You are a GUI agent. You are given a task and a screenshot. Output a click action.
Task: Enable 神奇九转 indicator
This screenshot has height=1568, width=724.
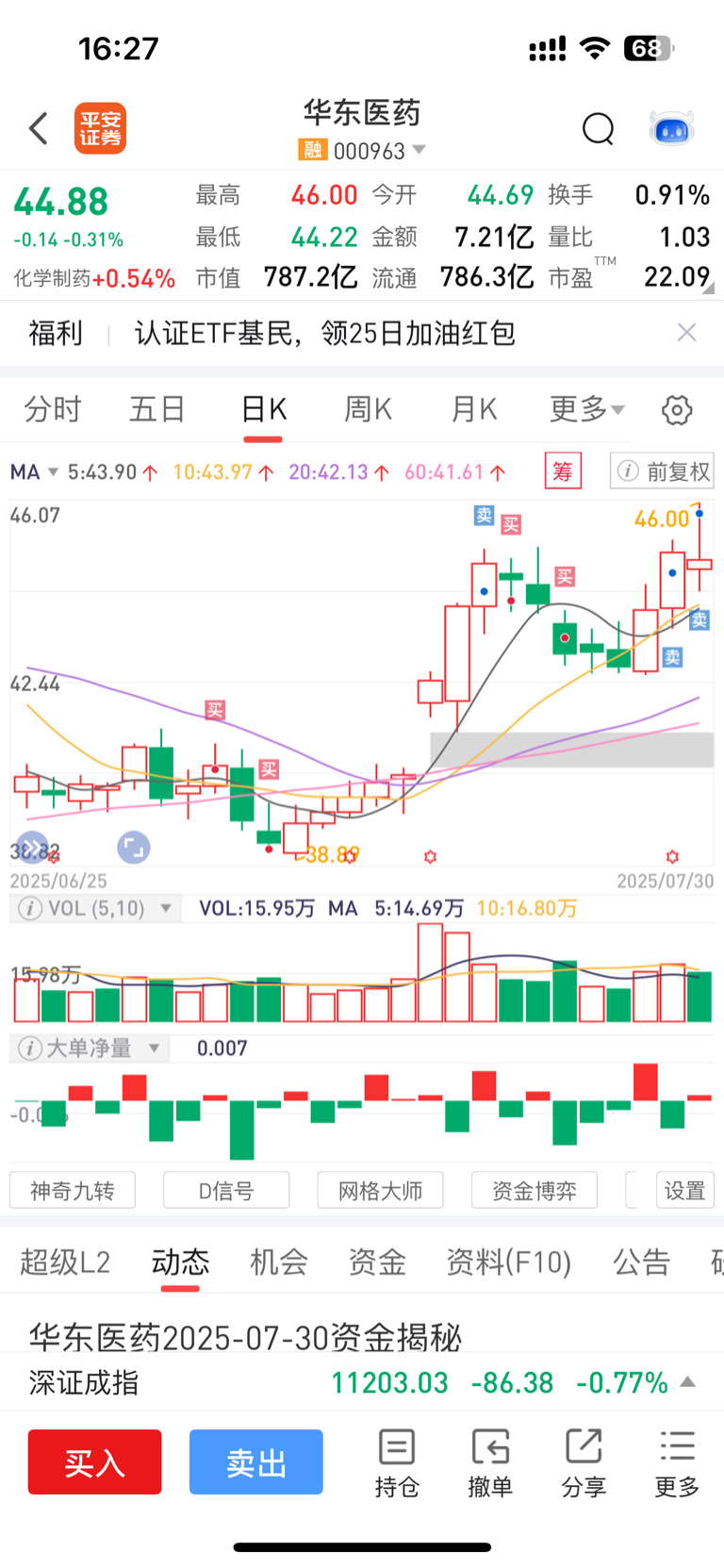[73, 1190]
